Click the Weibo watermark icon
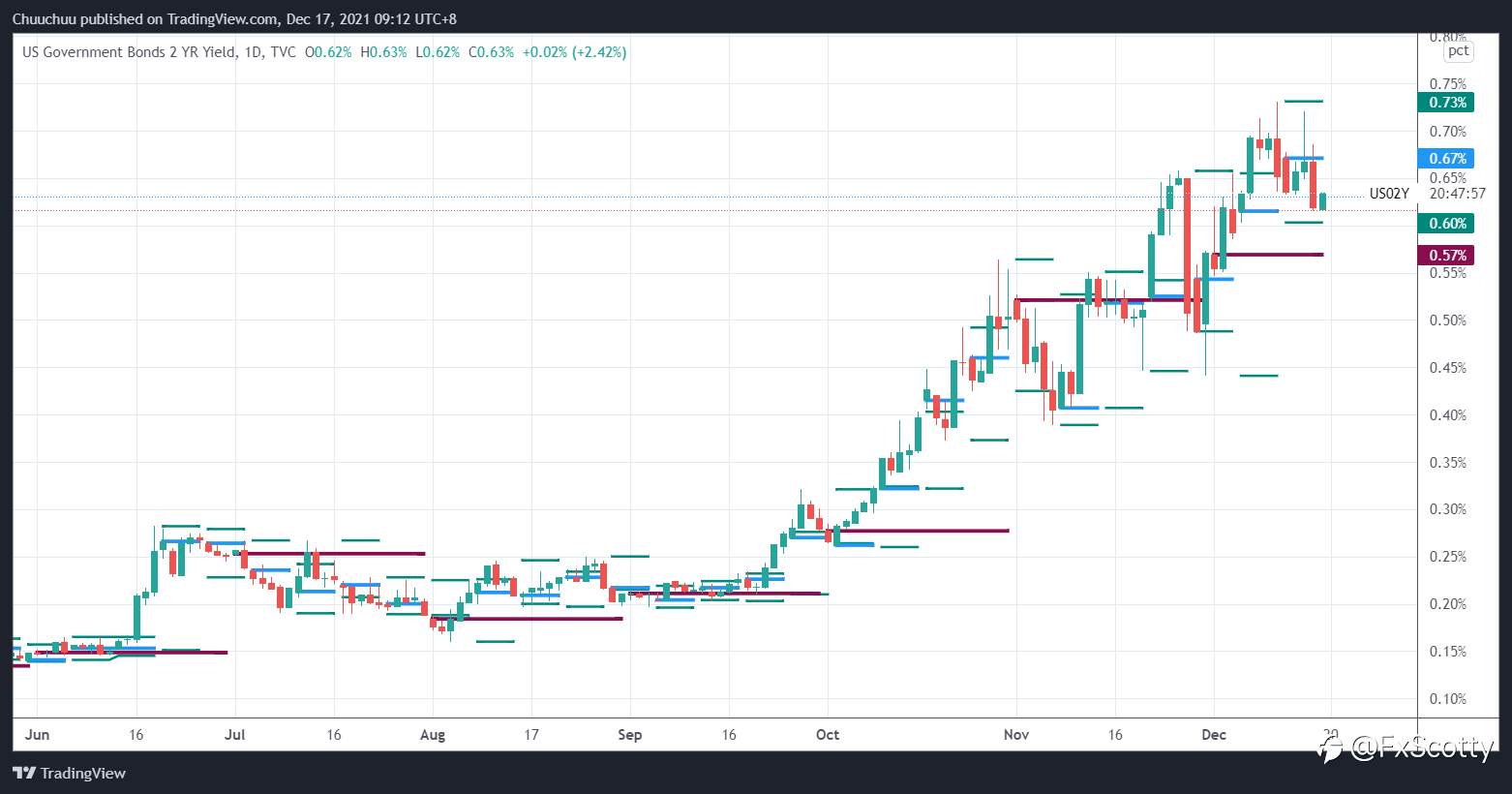This screenshot has height=794, width=1512. 1330,748
